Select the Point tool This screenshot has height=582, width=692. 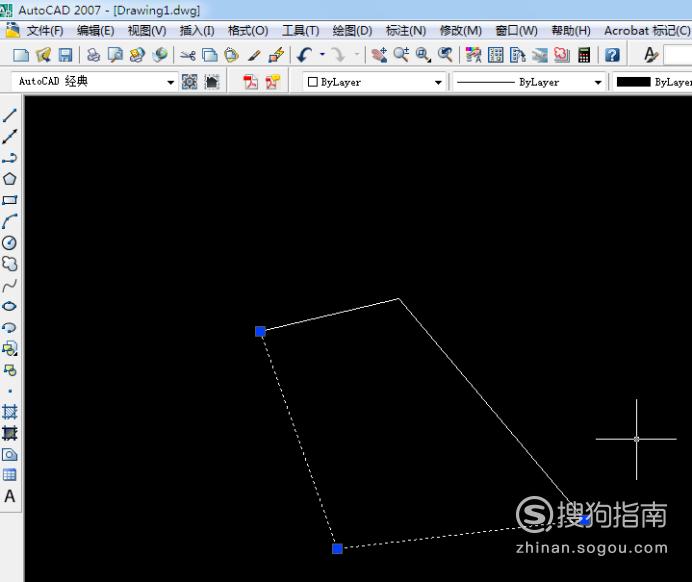click(9, 391)
